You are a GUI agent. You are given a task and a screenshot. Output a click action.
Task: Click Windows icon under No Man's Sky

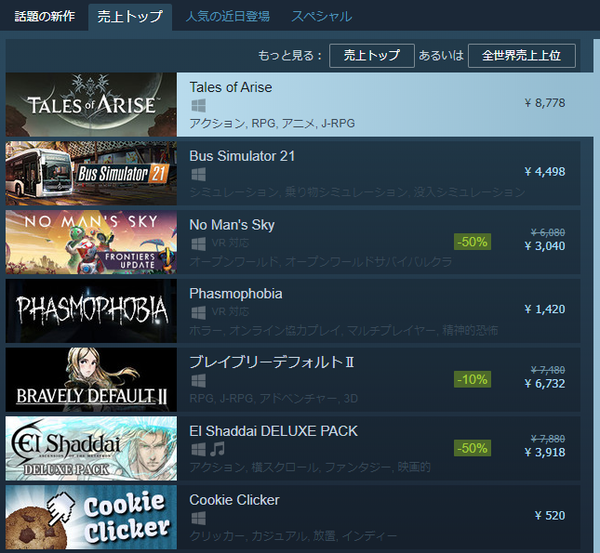[x=198, y=243]
